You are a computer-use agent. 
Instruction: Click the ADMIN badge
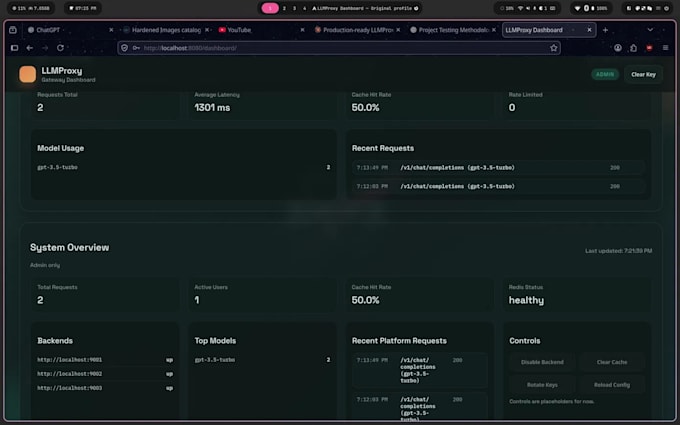point(605,75)
